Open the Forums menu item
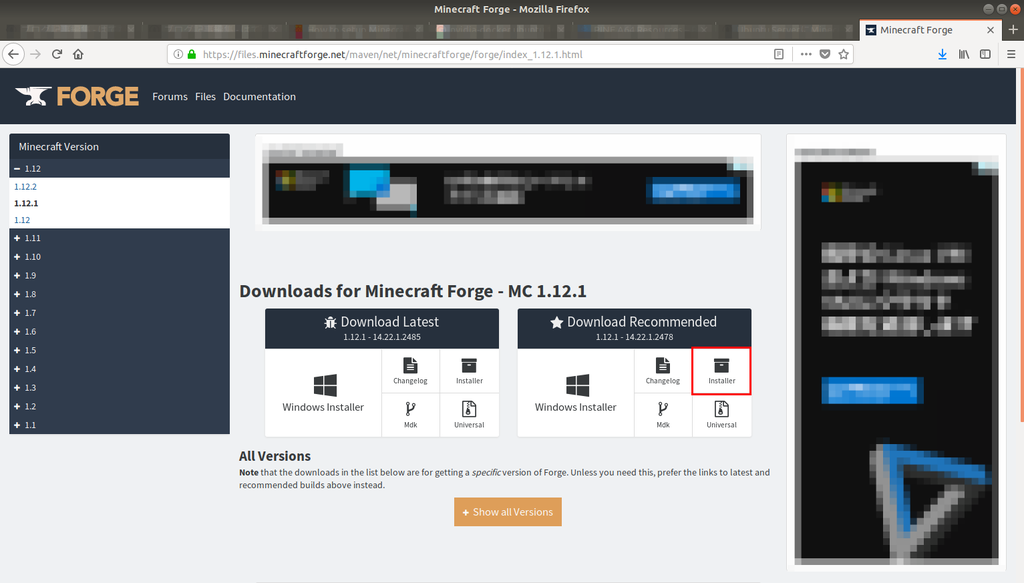The height and width of the screenshot is (583, 1024). point(170,97)
